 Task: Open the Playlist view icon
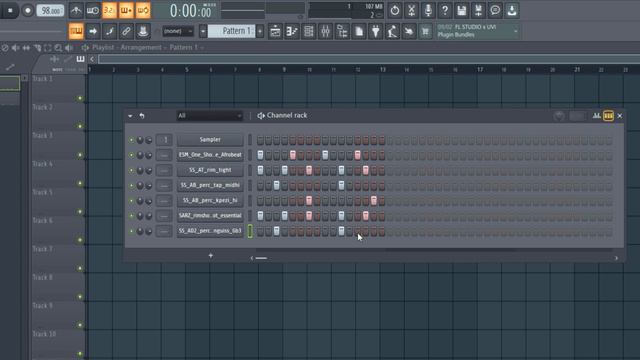point(275,31)
